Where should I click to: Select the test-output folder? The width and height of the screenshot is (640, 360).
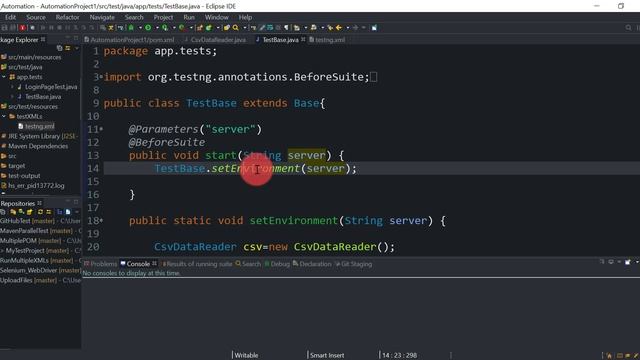pyautogui.click(x=21, y=176)
